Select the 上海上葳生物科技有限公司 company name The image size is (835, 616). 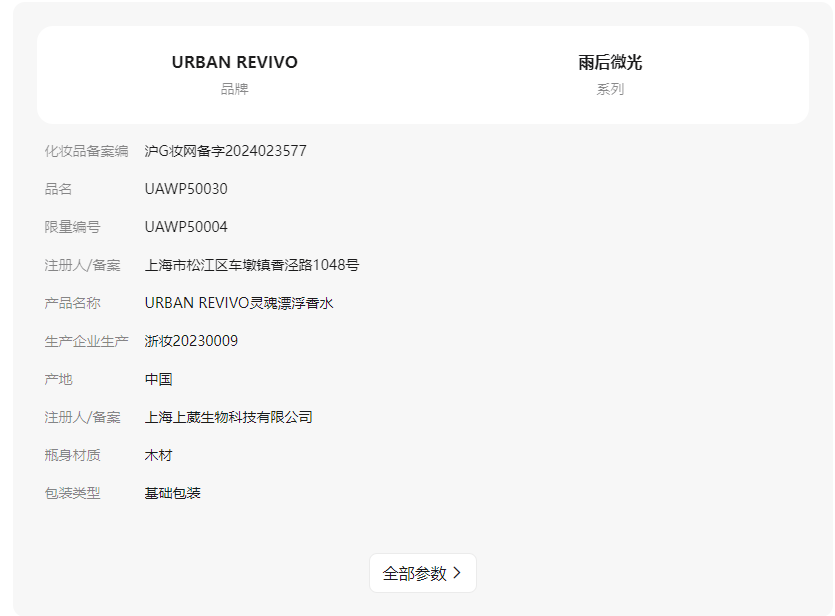tap(228, 417)
